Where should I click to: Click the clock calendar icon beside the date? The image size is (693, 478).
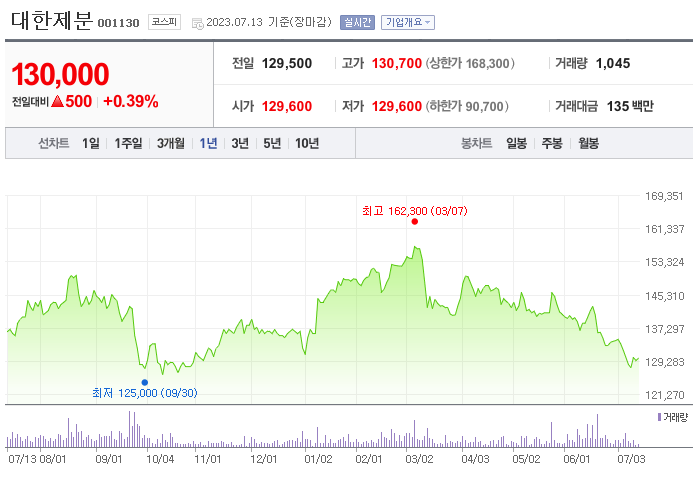coord(198,23)
